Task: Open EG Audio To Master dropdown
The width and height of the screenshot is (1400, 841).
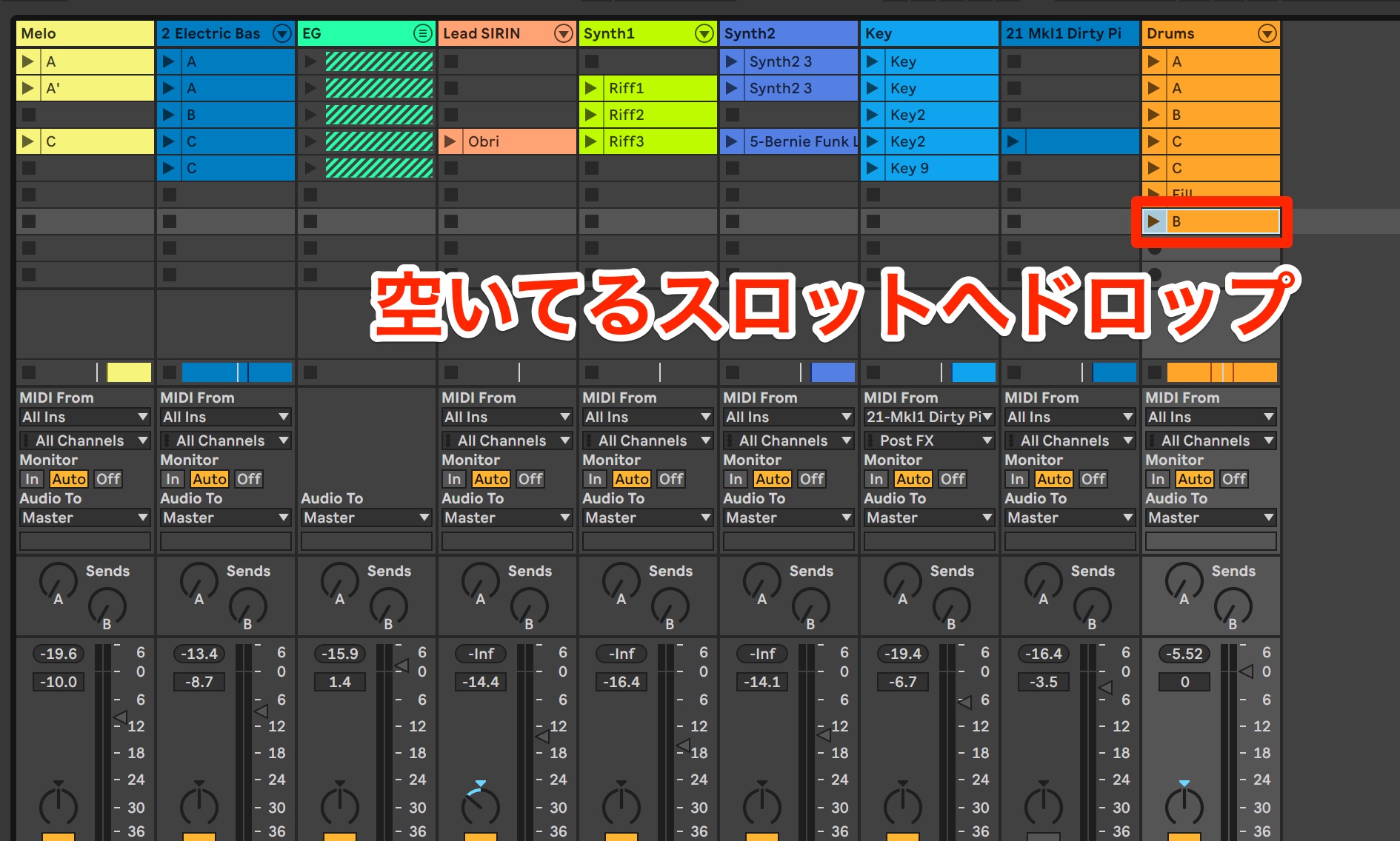Action: click(367, 517)
